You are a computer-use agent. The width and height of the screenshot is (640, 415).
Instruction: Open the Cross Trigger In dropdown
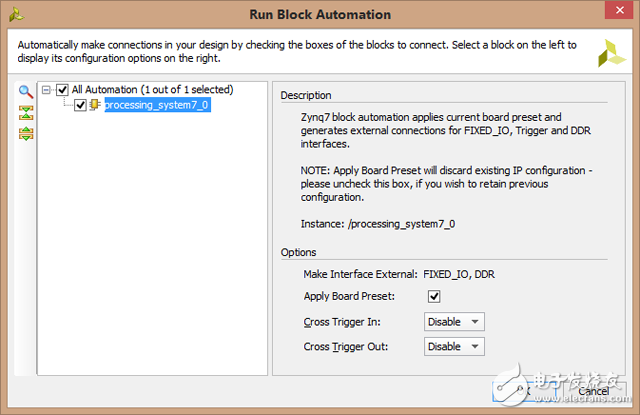(454, 321)
